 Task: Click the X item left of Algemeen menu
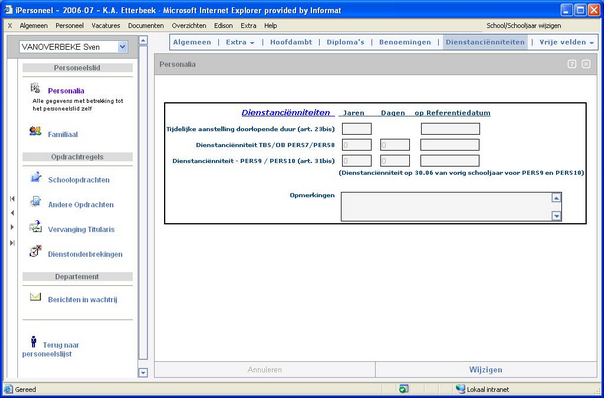pyautogui.click(x=10, y=26)
